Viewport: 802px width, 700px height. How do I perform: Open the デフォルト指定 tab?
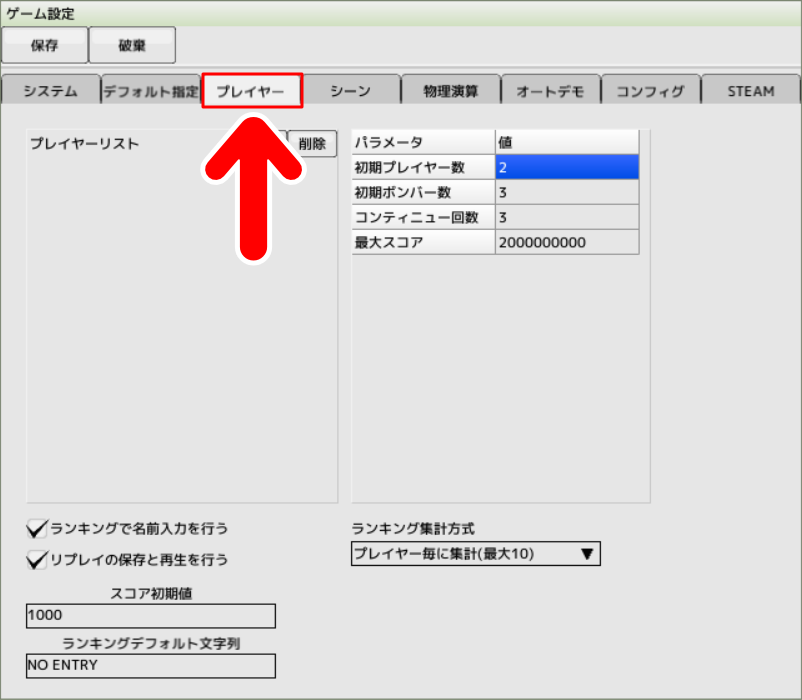coord(150,90)
